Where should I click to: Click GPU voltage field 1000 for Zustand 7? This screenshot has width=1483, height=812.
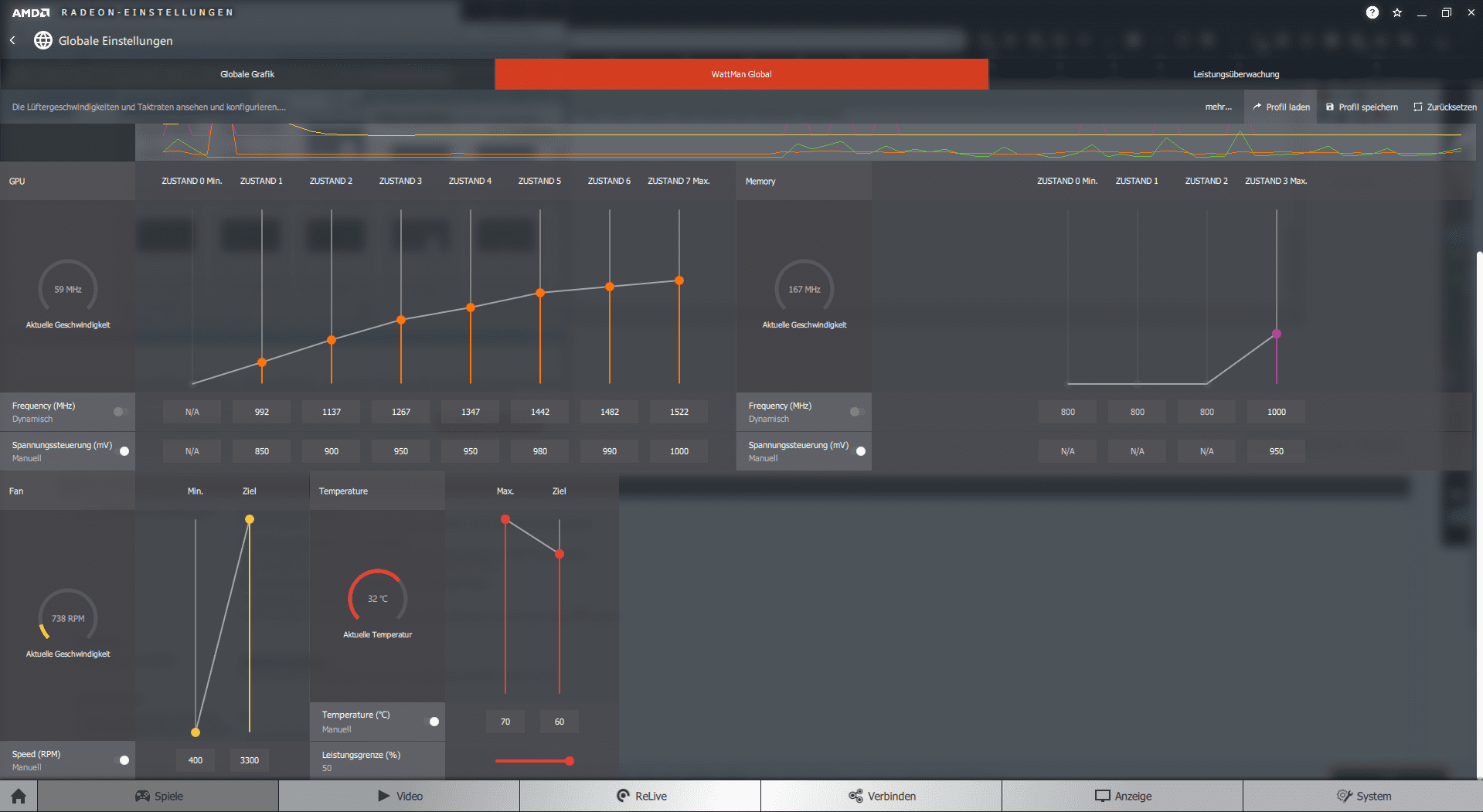(x=679, y=451)
